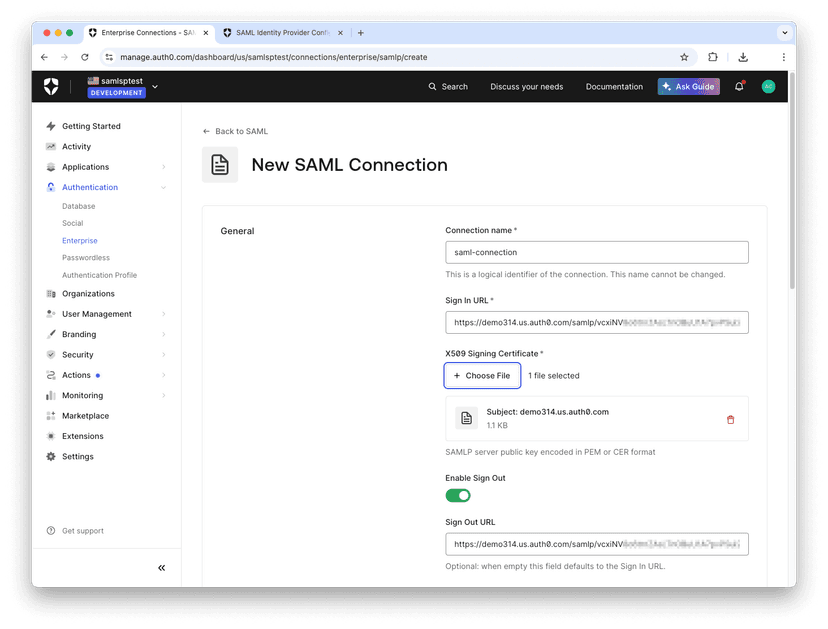
Task: Bookmark this page with star icon
Action: [x=684, y=57]
